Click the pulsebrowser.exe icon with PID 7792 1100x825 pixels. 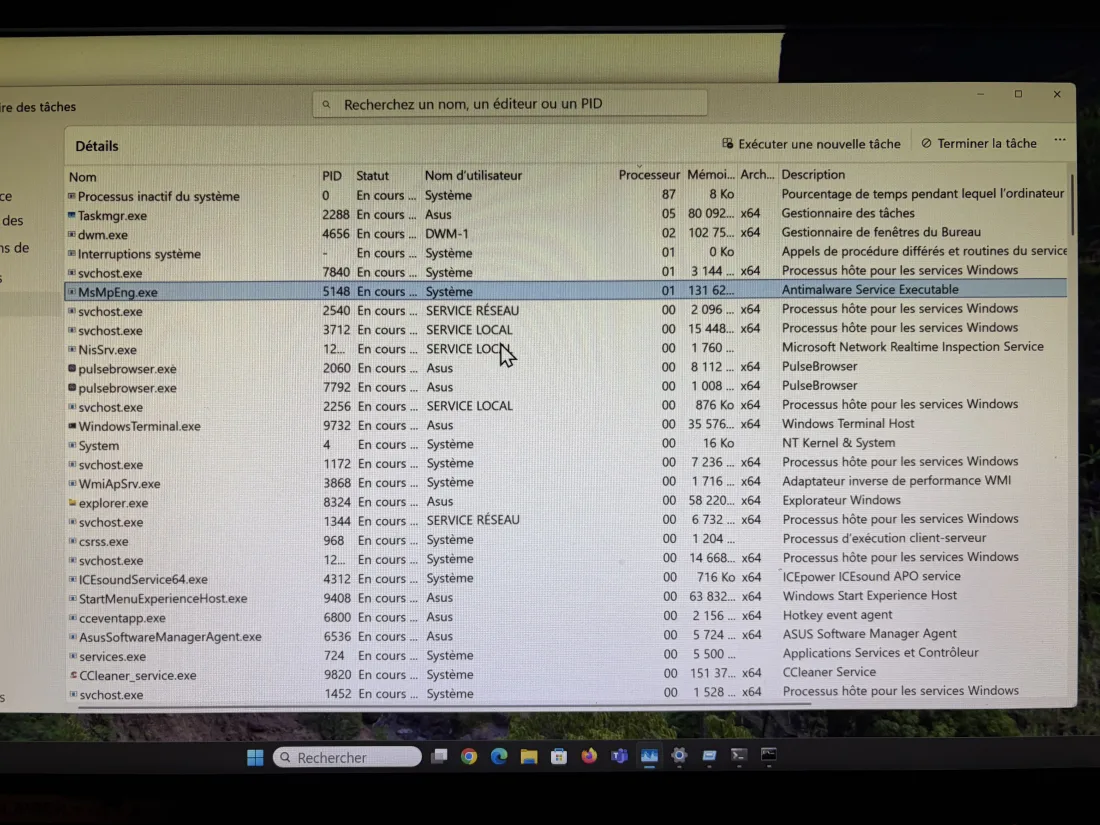point(72,387)
